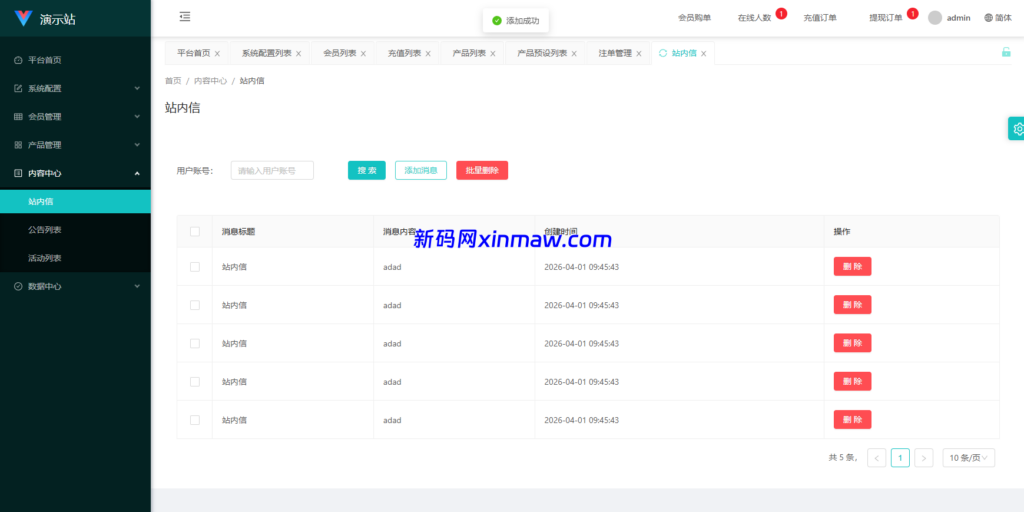Viewport: 1024px width, 512px height.
Task: Close the 充值列表 tab
Action: tap(428, 54)
